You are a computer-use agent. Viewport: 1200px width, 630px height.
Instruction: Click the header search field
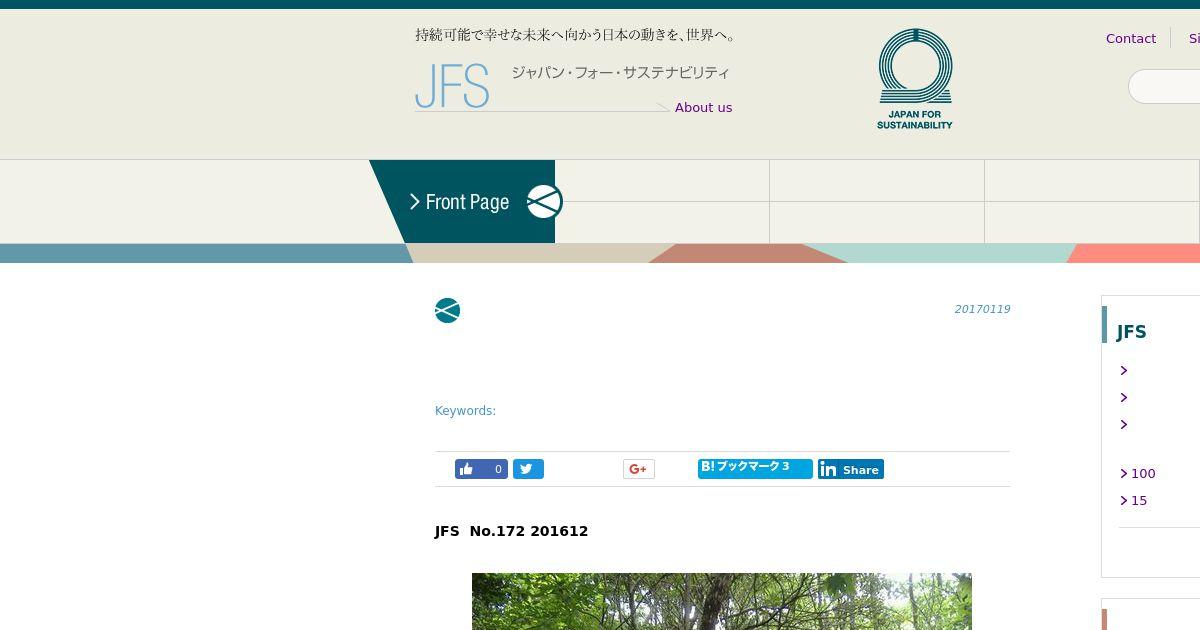pyautogui.click(x=1164, y=87)
